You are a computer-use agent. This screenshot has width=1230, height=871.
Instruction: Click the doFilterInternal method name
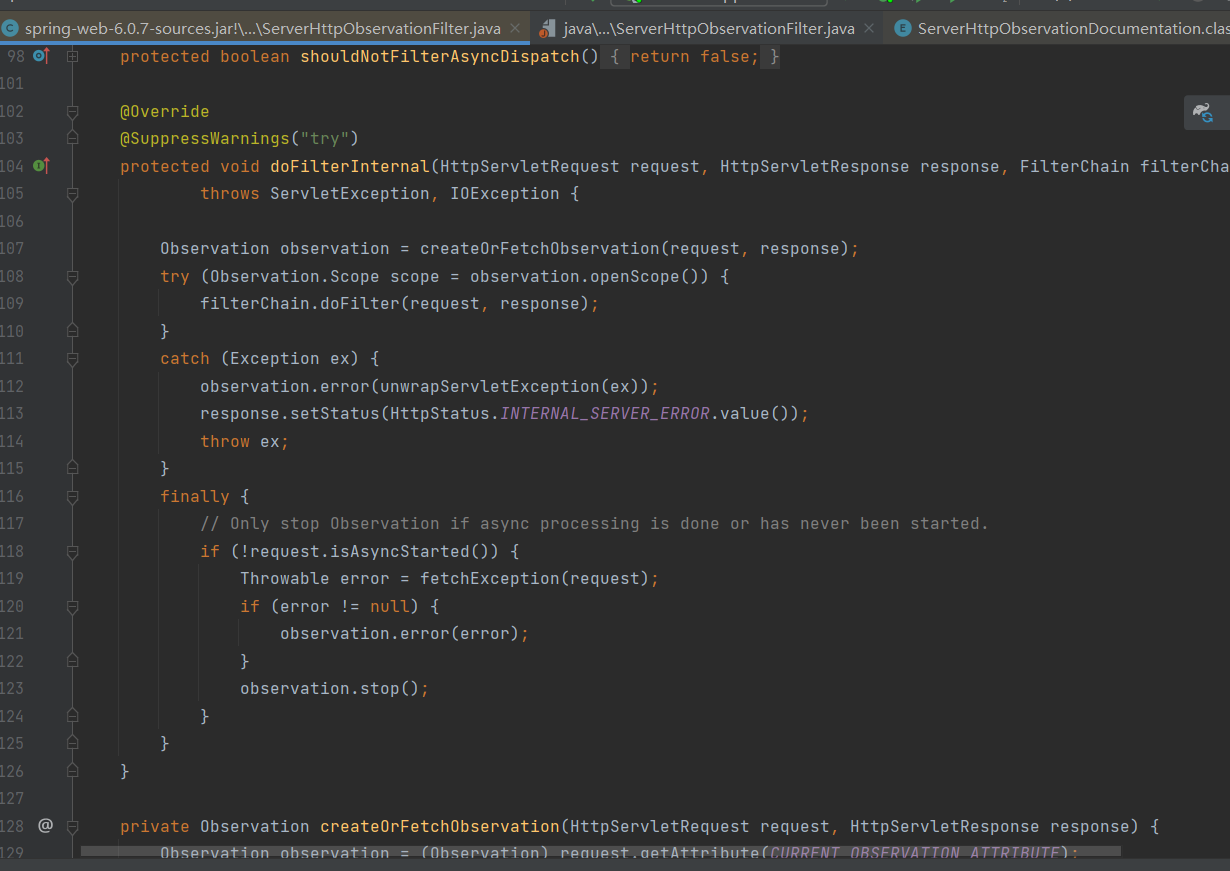tap(350, 166)
